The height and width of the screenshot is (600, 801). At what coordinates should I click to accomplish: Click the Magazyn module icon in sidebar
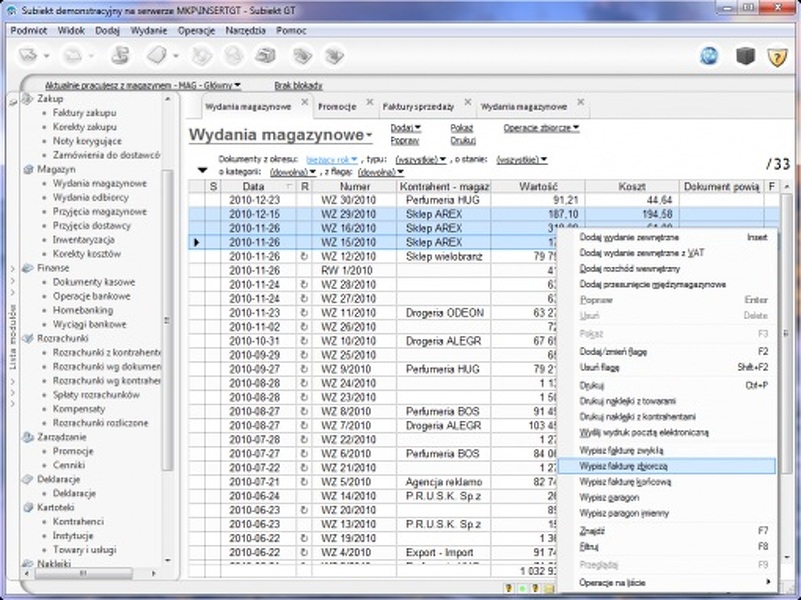point(27,169)
